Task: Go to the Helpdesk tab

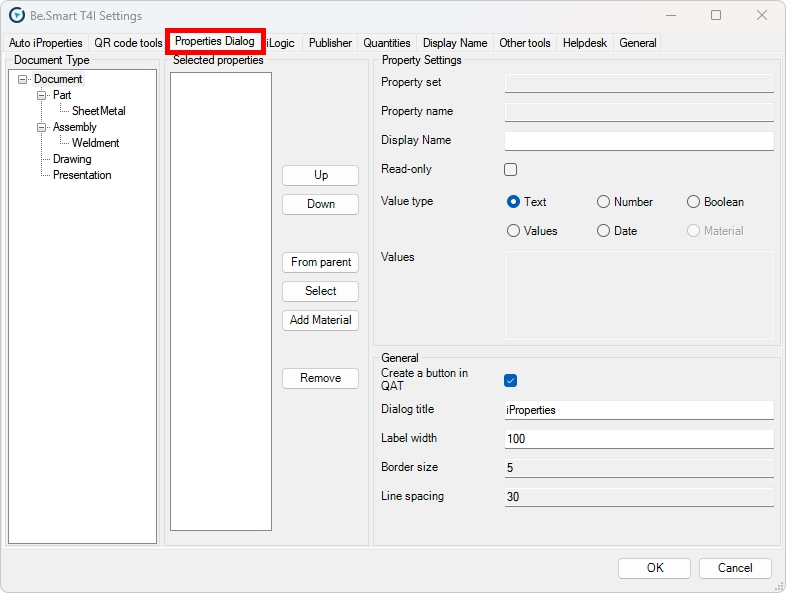Action: [x=585, y=43]
